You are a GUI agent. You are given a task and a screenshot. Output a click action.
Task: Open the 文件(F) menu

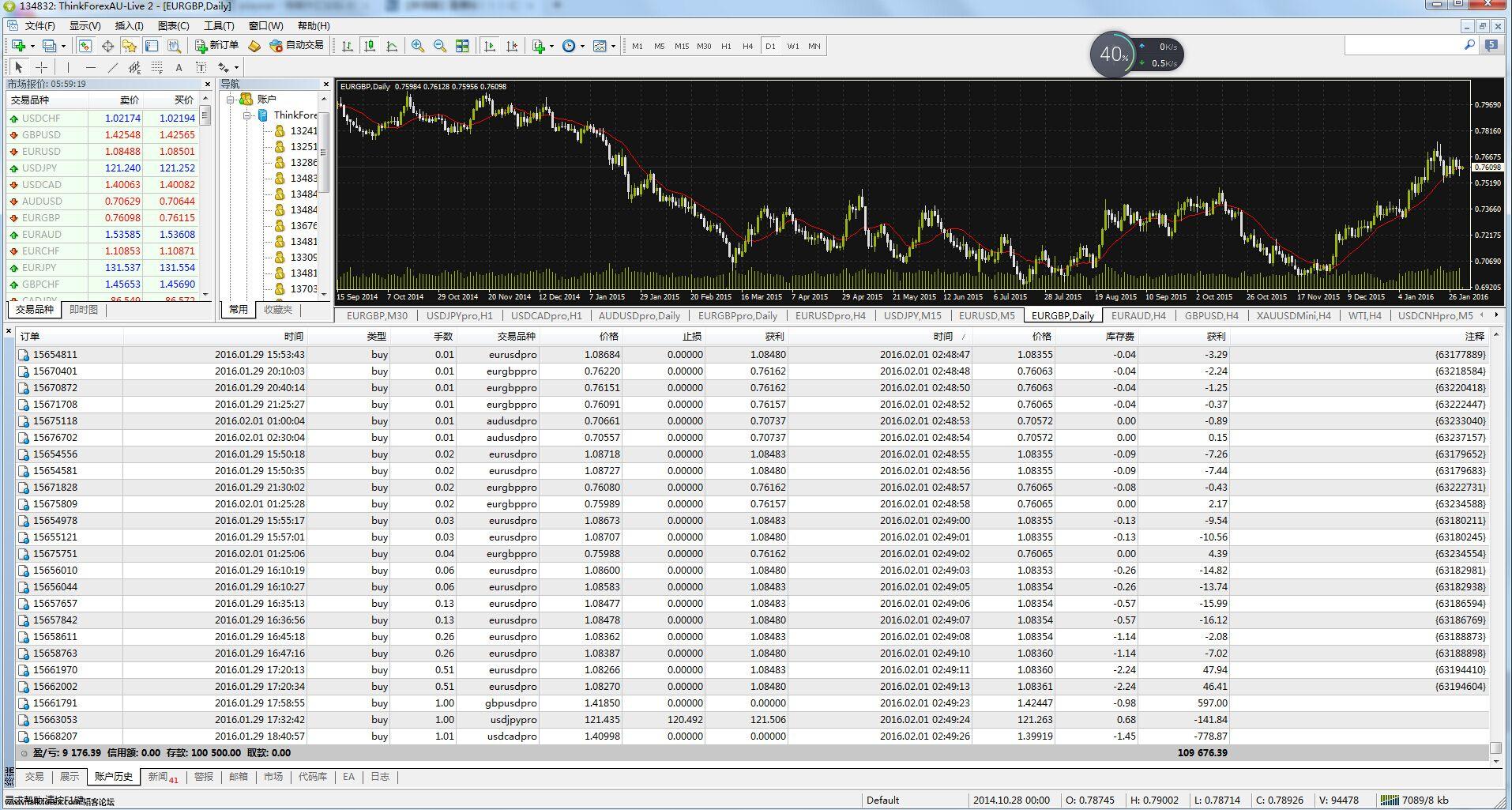tap(39, 26)
